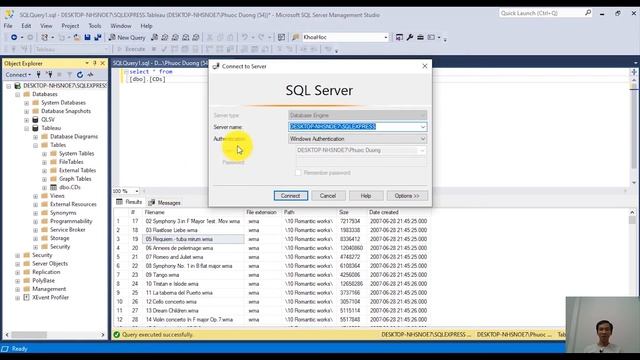Screen dimensions: 640x360
Task: Switch to the Messages tab
Action: (164, 202)
